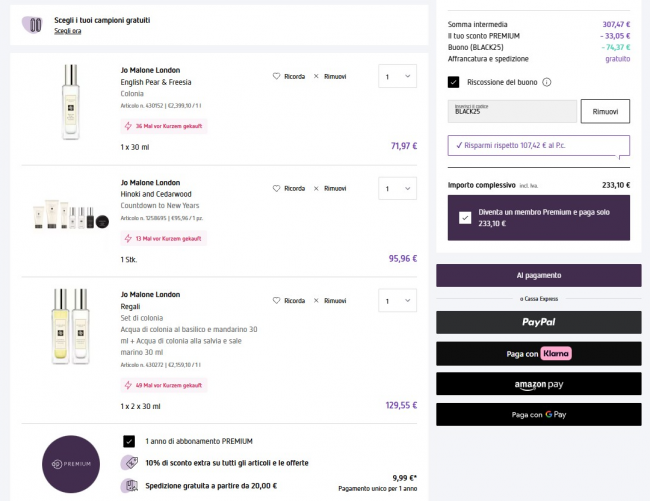The image size is (650, 501).
Task: Open quantity dropdown for Regali set
Action: pos(397,300)
